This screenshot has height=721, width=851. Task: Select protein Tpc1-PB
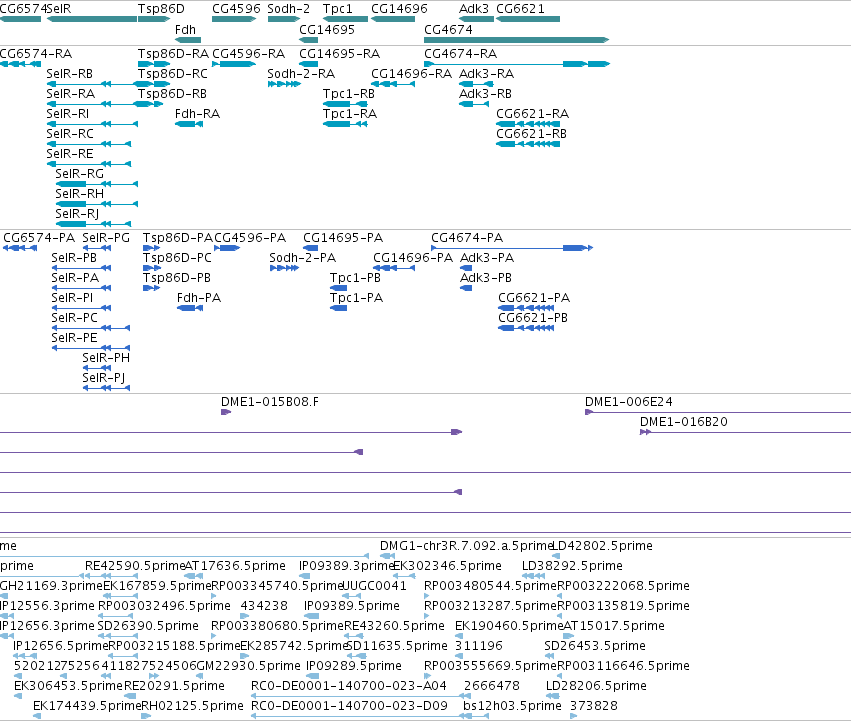338,288
